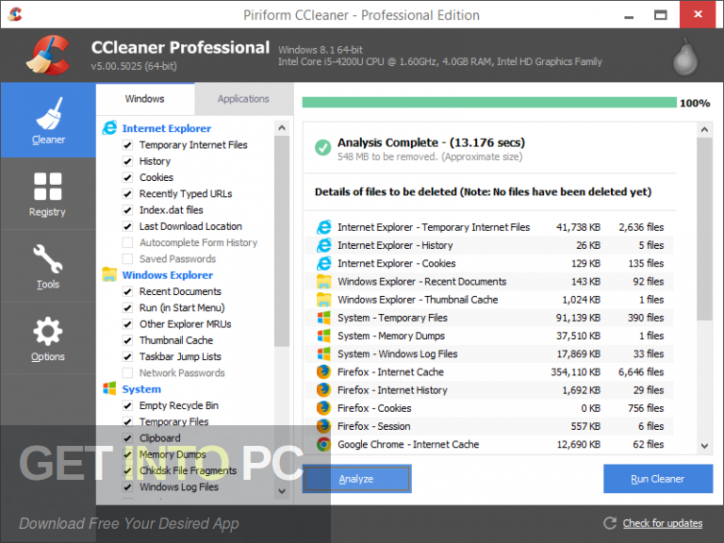
Task: Click down arrow of cleaner options scrollbar
Action: pyautogui.click(x=282, y=491)
